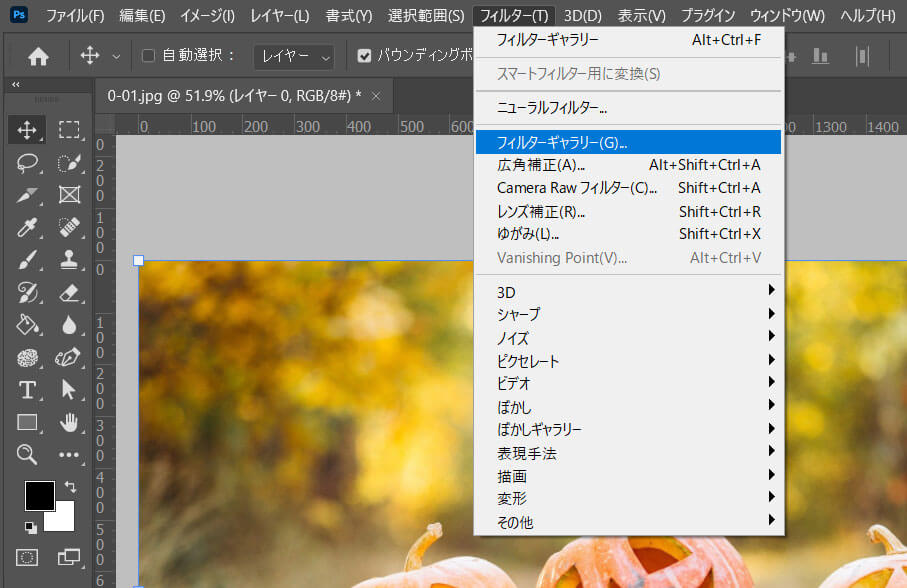This screenshot has width=907, height=588.
Task: Select the Eyedropper tool
Action: (x=27, y=228)
